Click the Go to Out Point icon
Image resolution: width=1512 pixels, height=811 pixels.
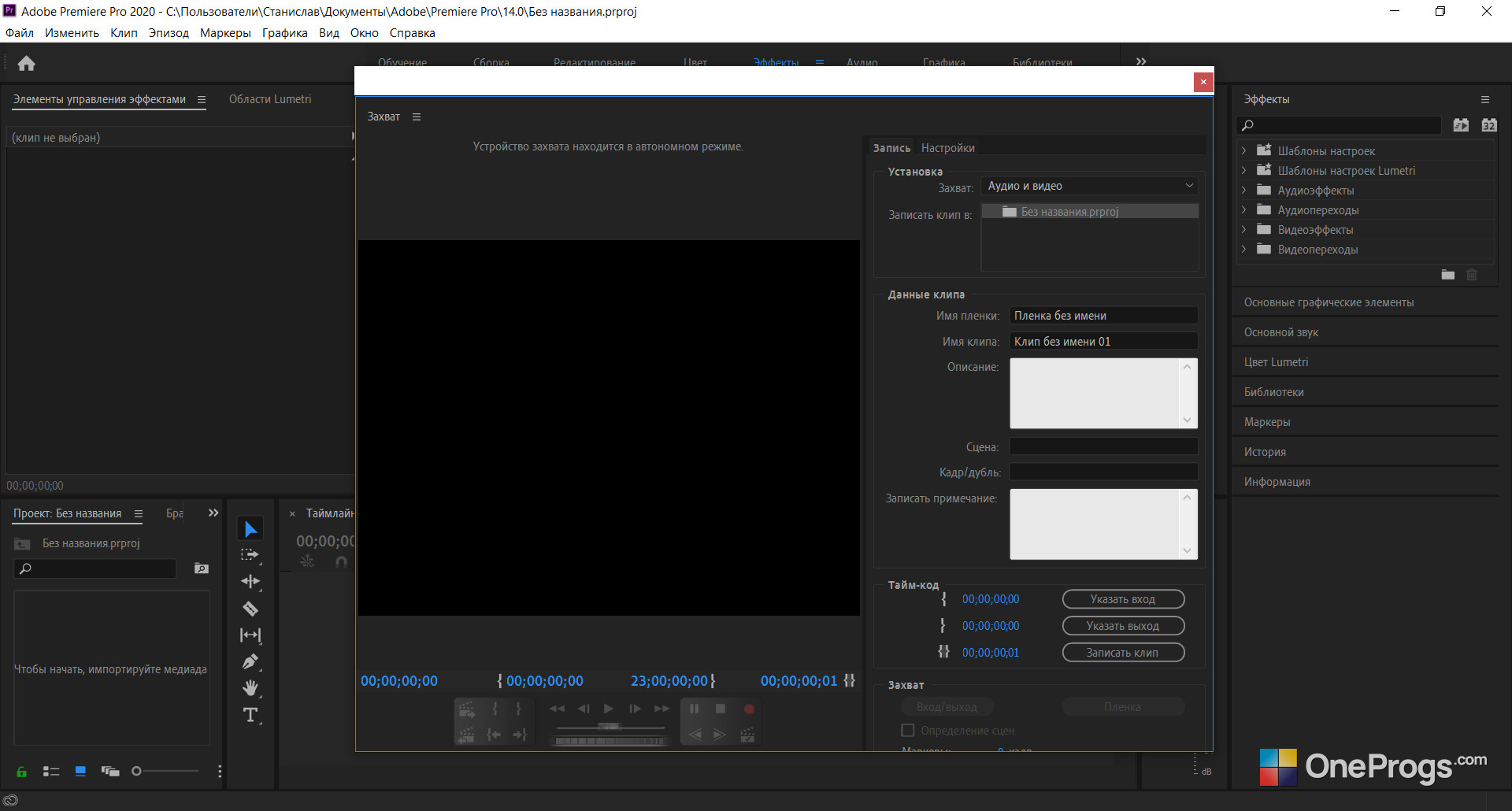pos(520,735)
